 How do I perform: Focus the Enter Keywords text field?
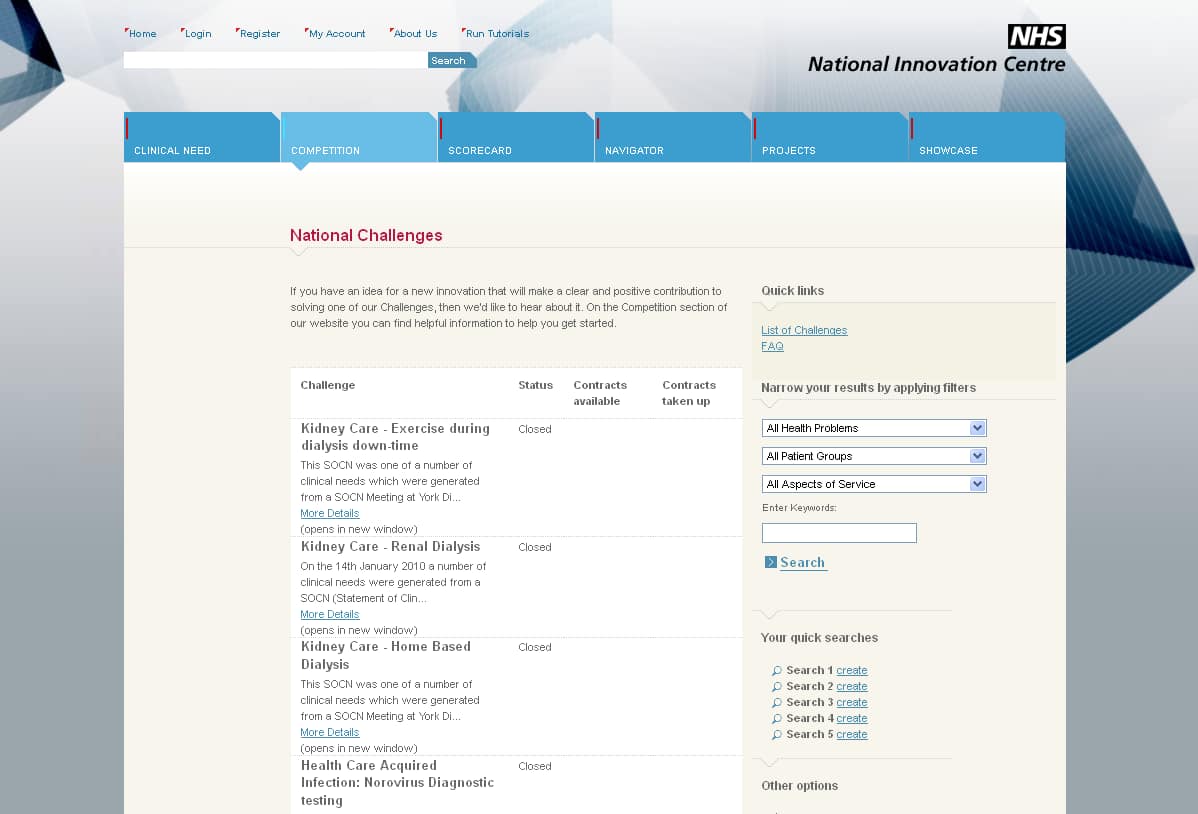839,533
